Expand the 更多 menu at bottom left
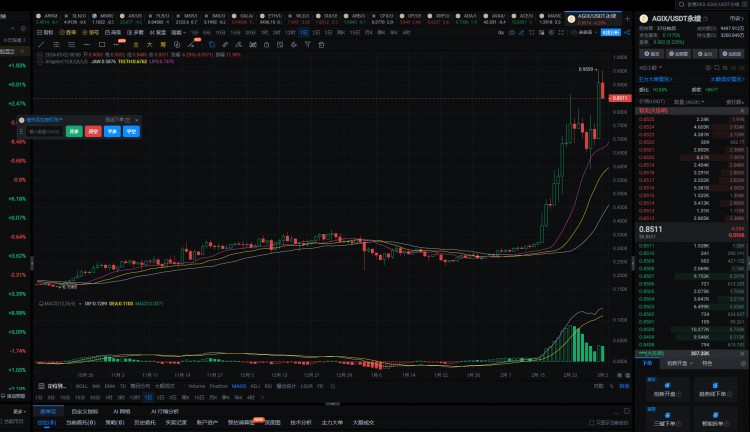The image size is (750, 432). [x=19, y=411]
